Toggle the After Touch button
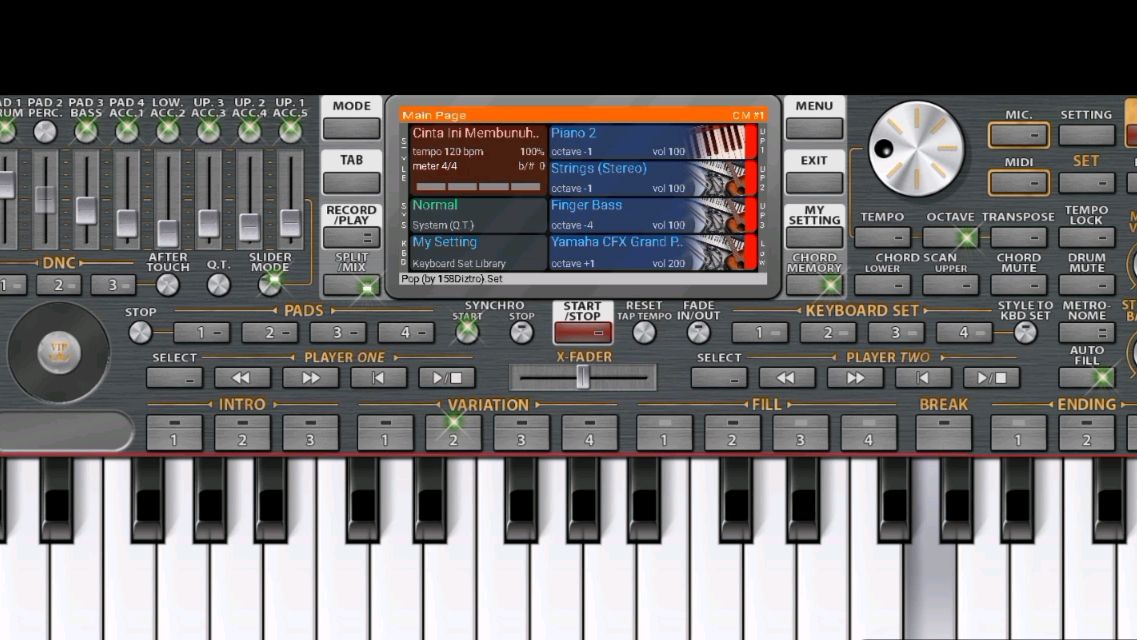 [168, 285]
